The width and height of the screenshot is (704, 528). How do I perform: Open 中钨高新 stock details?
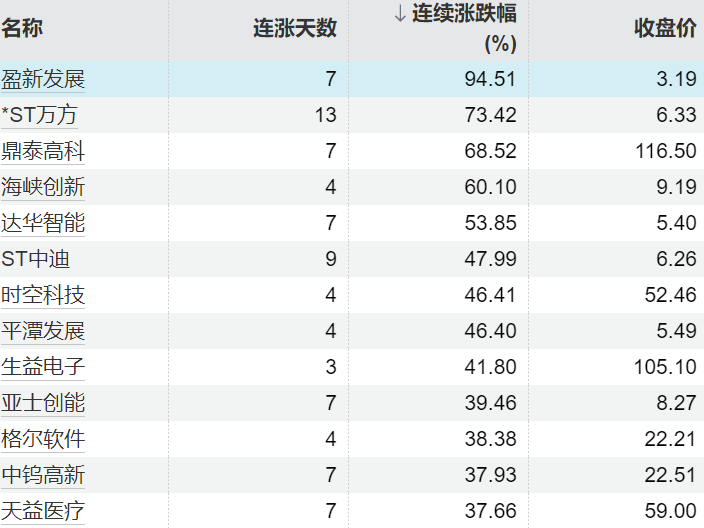click(43, 475)
